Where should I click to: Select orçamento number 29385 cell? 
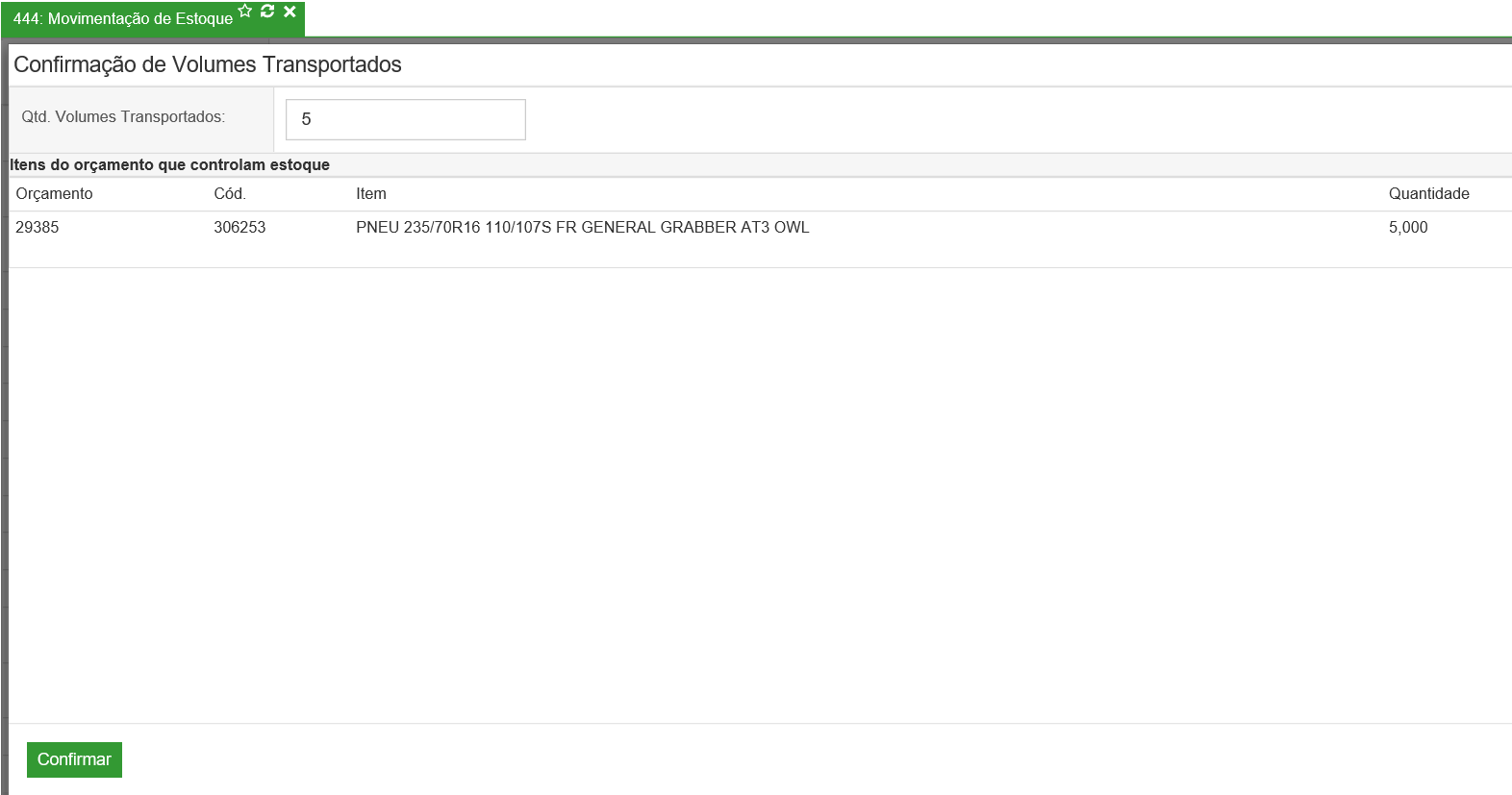coord(38,227)
